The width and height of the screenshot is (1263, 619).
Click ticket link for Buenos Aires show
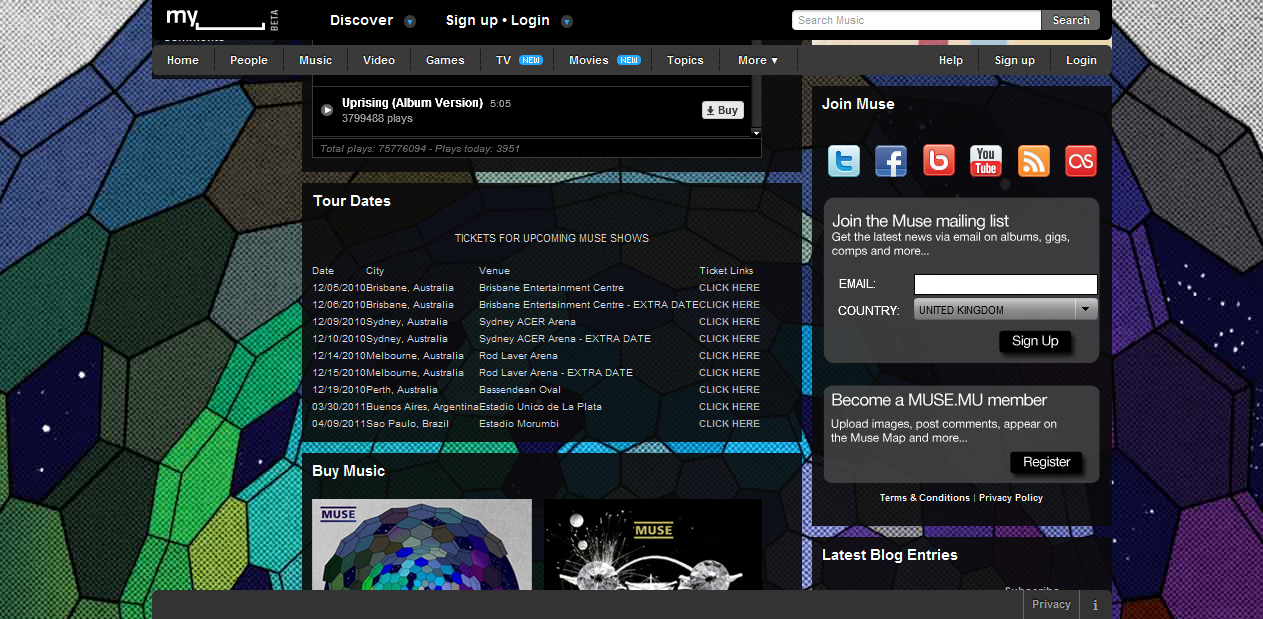(x=729, y=407)
